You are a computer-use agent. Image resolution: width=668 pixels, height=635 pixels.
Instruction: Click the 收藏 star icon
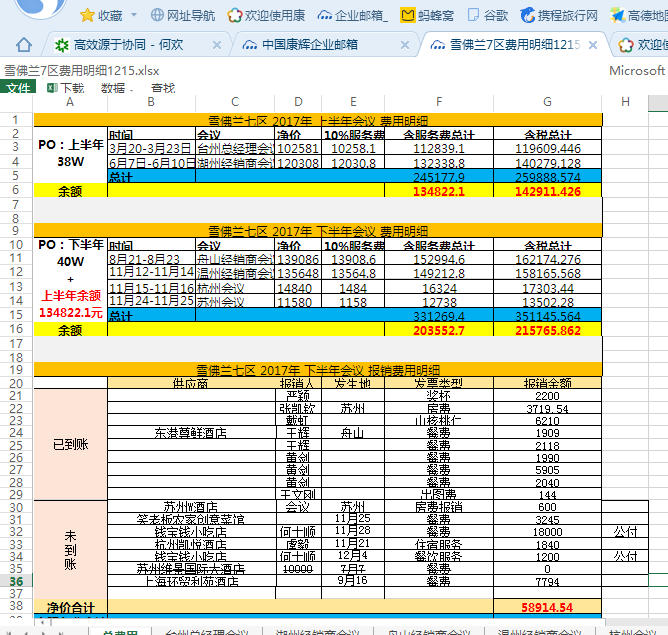[86, 15]
